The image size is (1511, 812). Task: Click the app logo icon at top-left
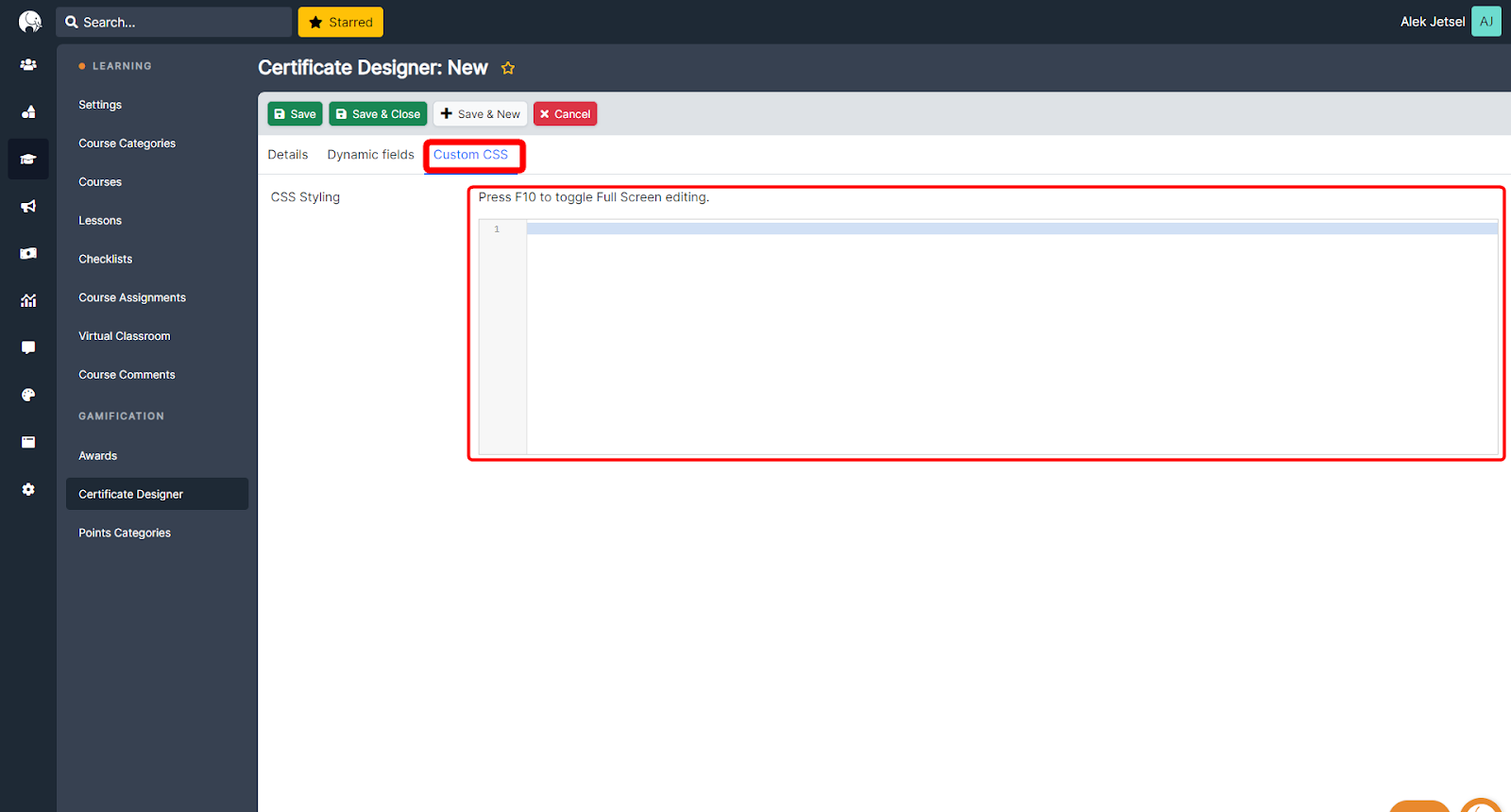29,22
